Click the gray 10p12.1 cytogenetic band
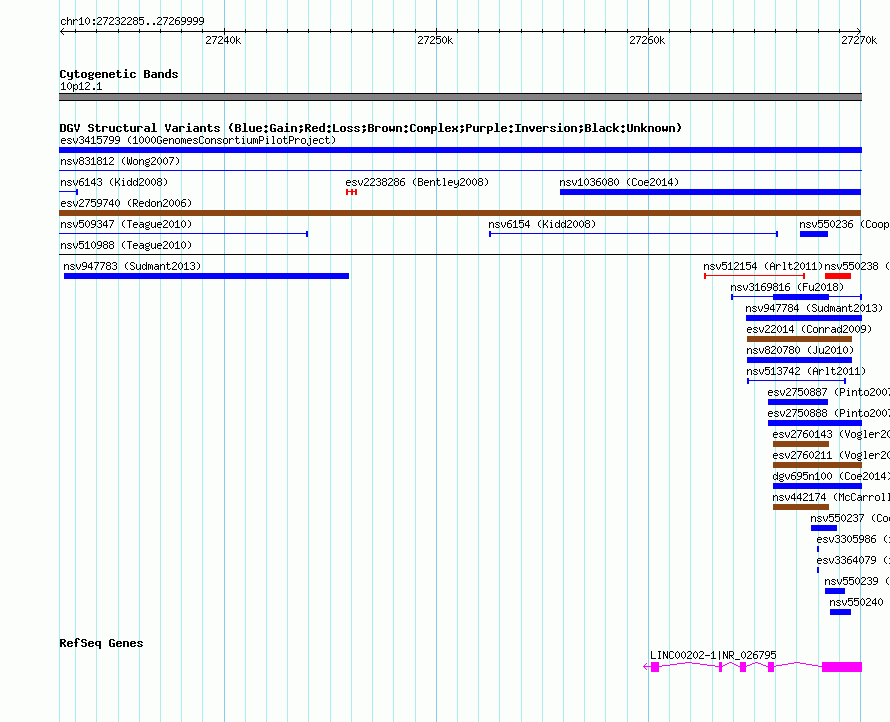 click(x=460, y=97)
